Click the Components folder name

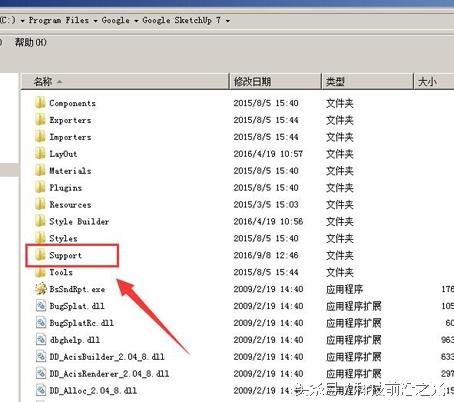72,103
